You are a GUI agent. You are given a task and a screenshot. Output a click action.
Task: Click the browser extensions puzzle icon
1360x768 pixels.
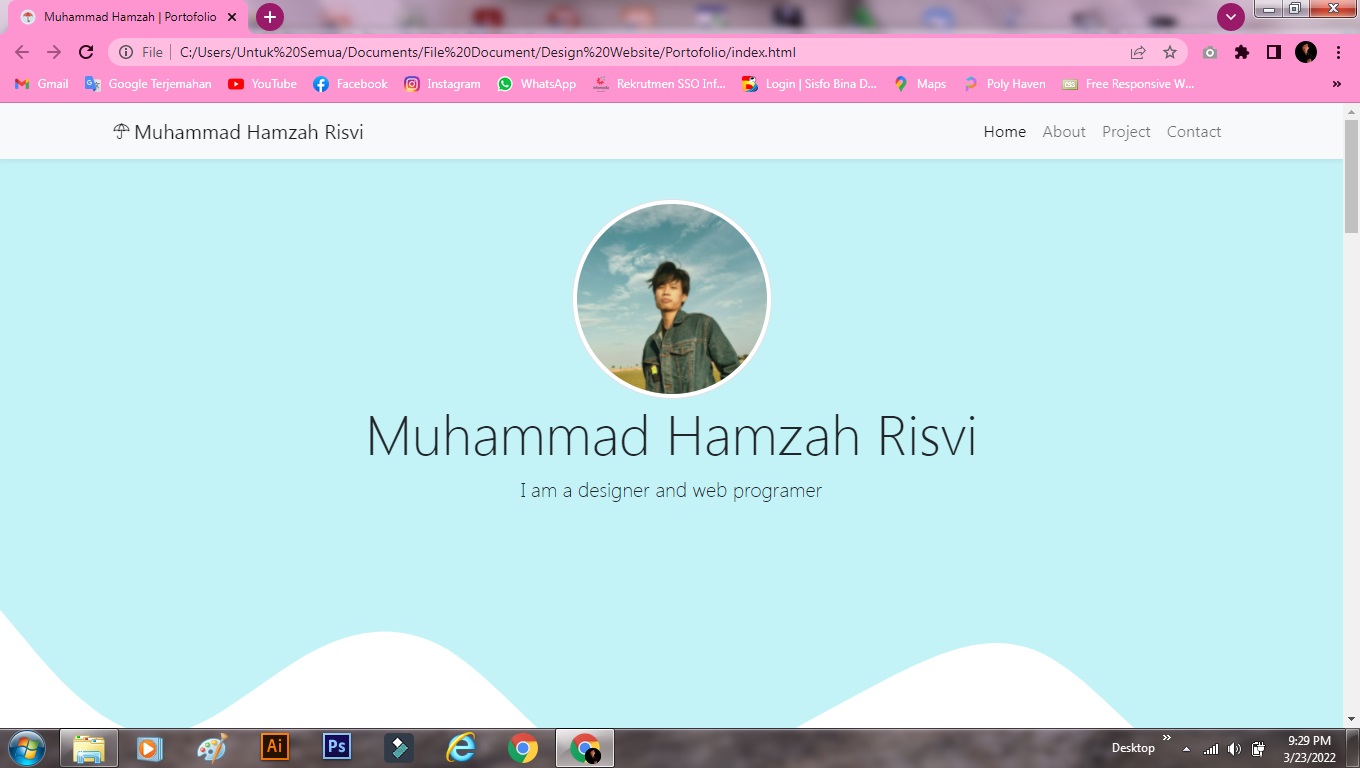[1241, 52]
